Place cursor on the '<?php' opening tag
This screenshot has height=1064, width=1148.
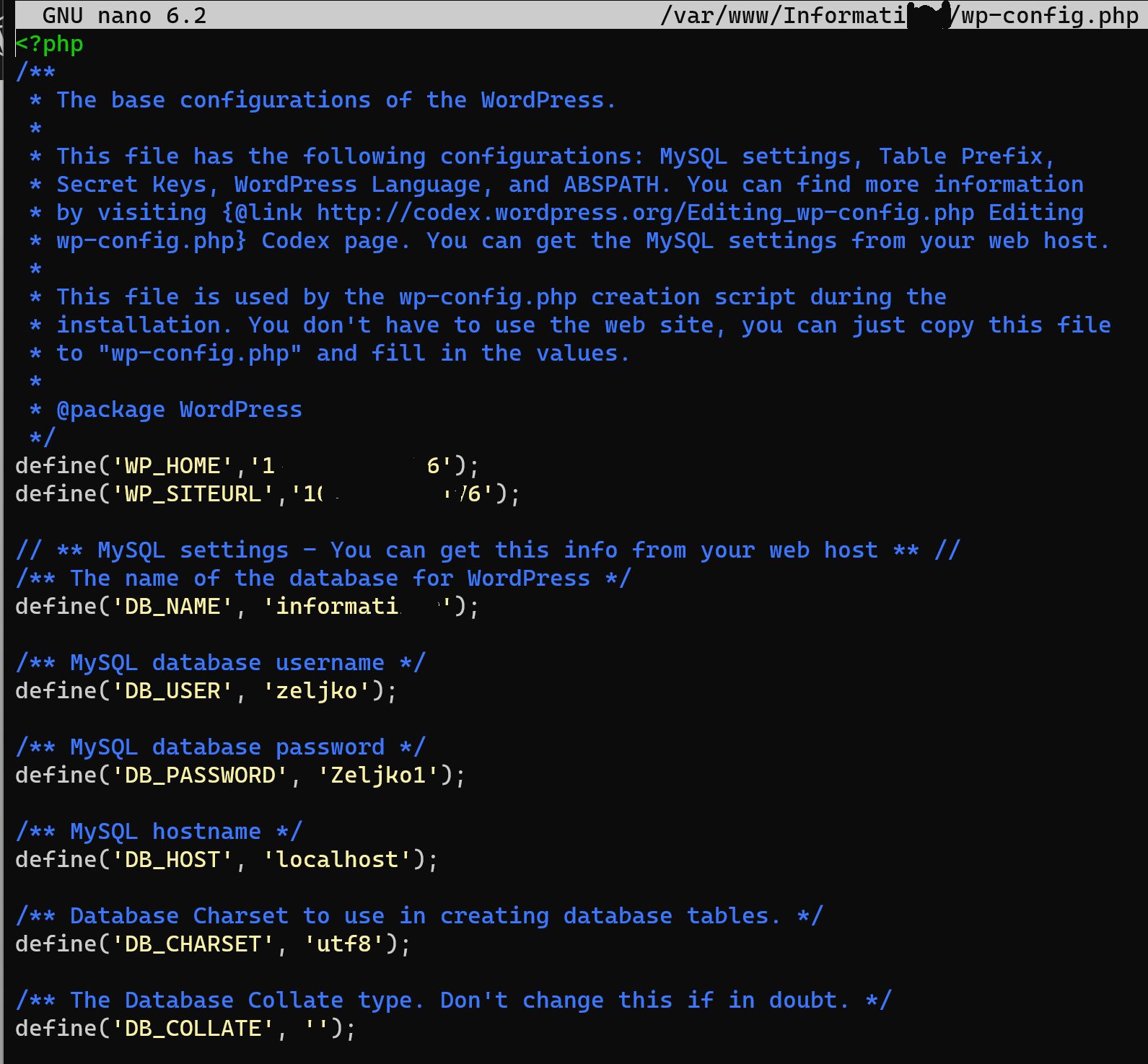[49, 44]
